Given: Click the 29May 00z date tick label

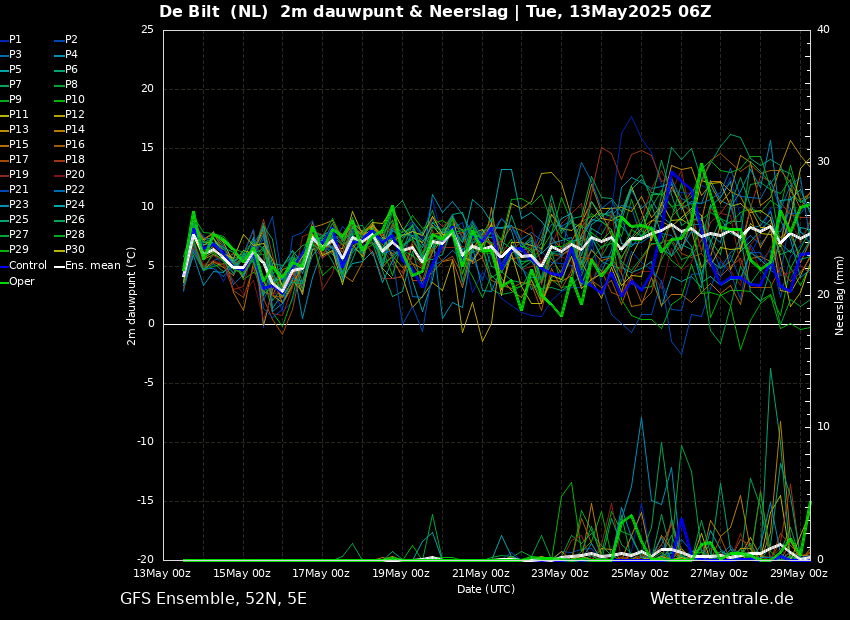Looking at the screenshot, I should (x=798, y=574).
